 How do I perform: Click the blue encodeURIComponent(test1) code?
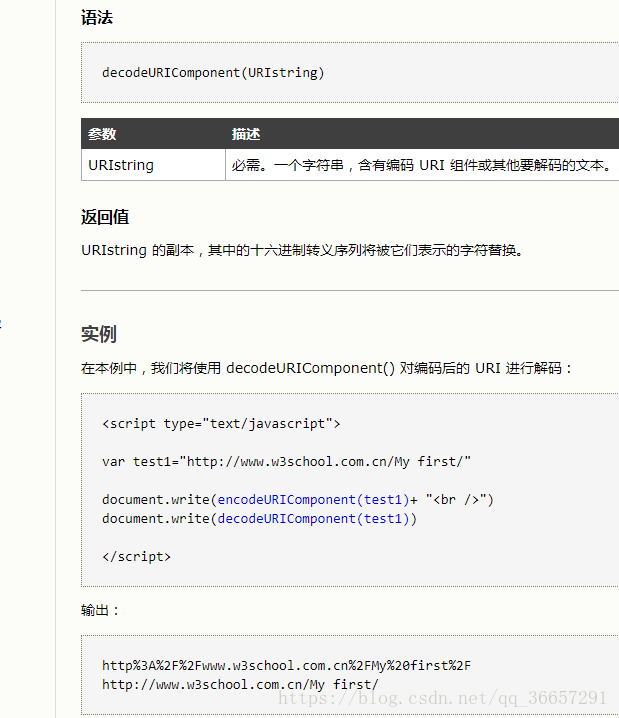click(313, 500)
